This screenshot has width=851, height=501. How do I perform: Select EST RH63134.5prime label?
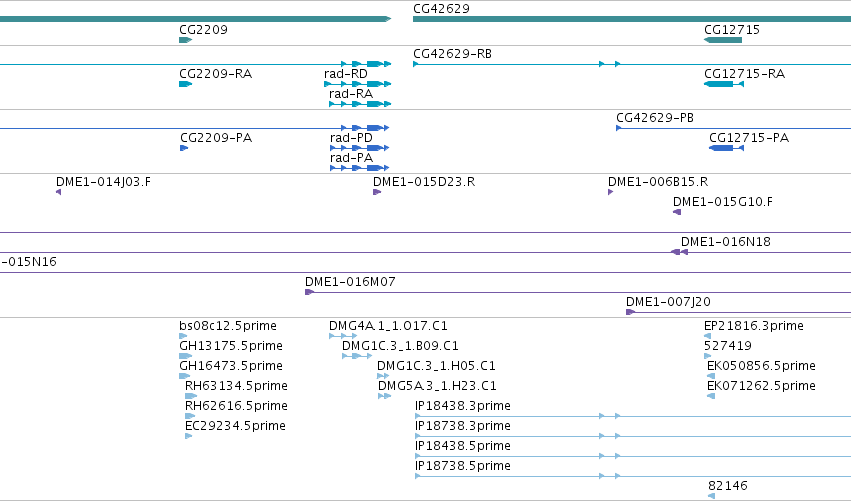236,386
